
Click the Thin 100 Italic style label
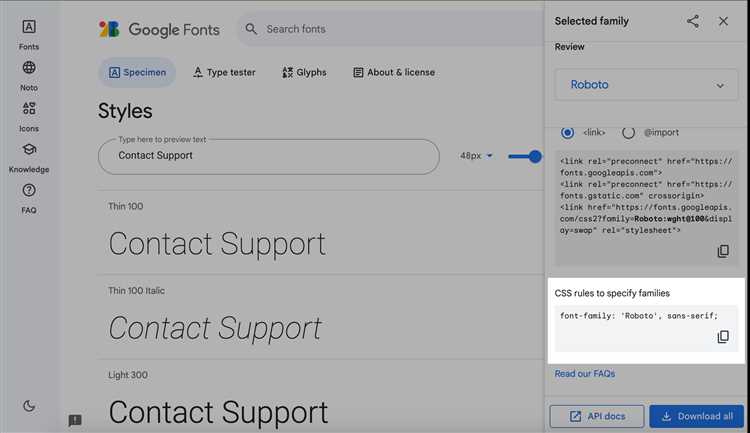[136, 290]
